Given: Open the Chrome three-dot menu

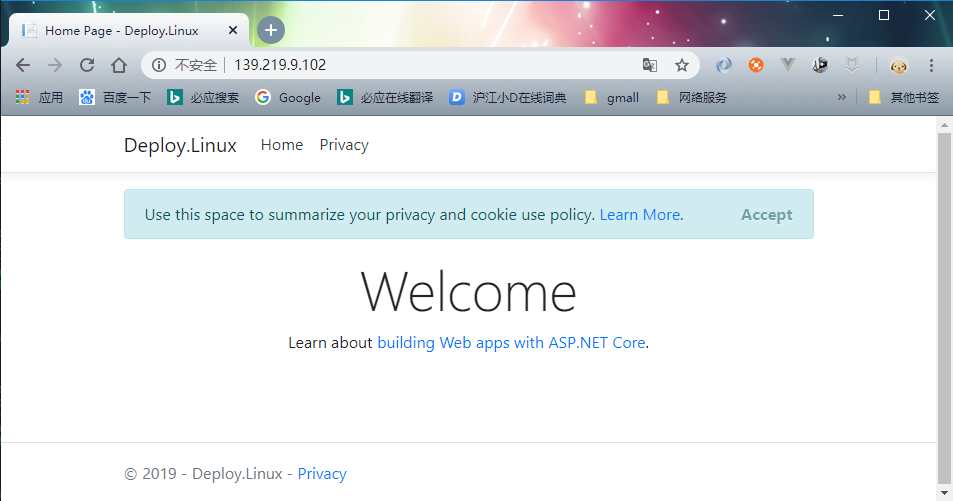Looking at the screenshot, I should (931, 65).
